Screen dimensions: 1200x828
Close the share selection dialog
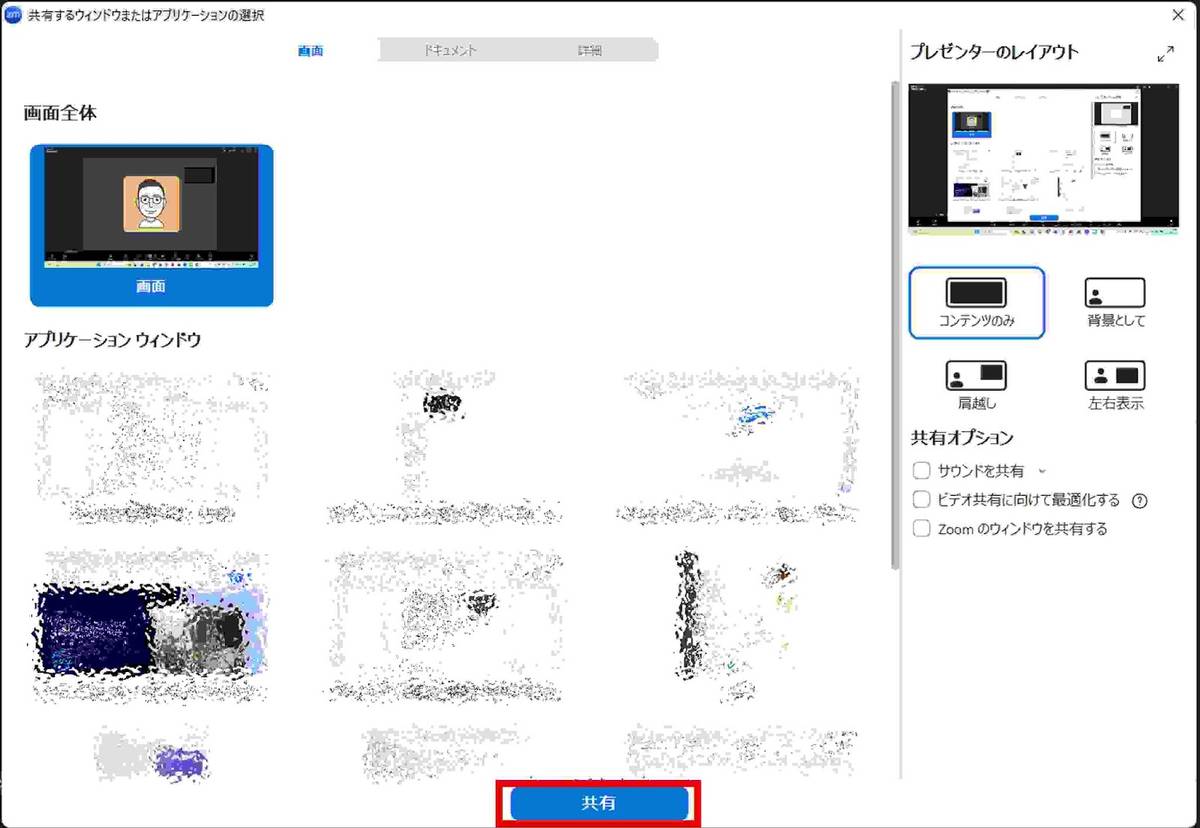pyautogui.click(x=1178, y=16)
